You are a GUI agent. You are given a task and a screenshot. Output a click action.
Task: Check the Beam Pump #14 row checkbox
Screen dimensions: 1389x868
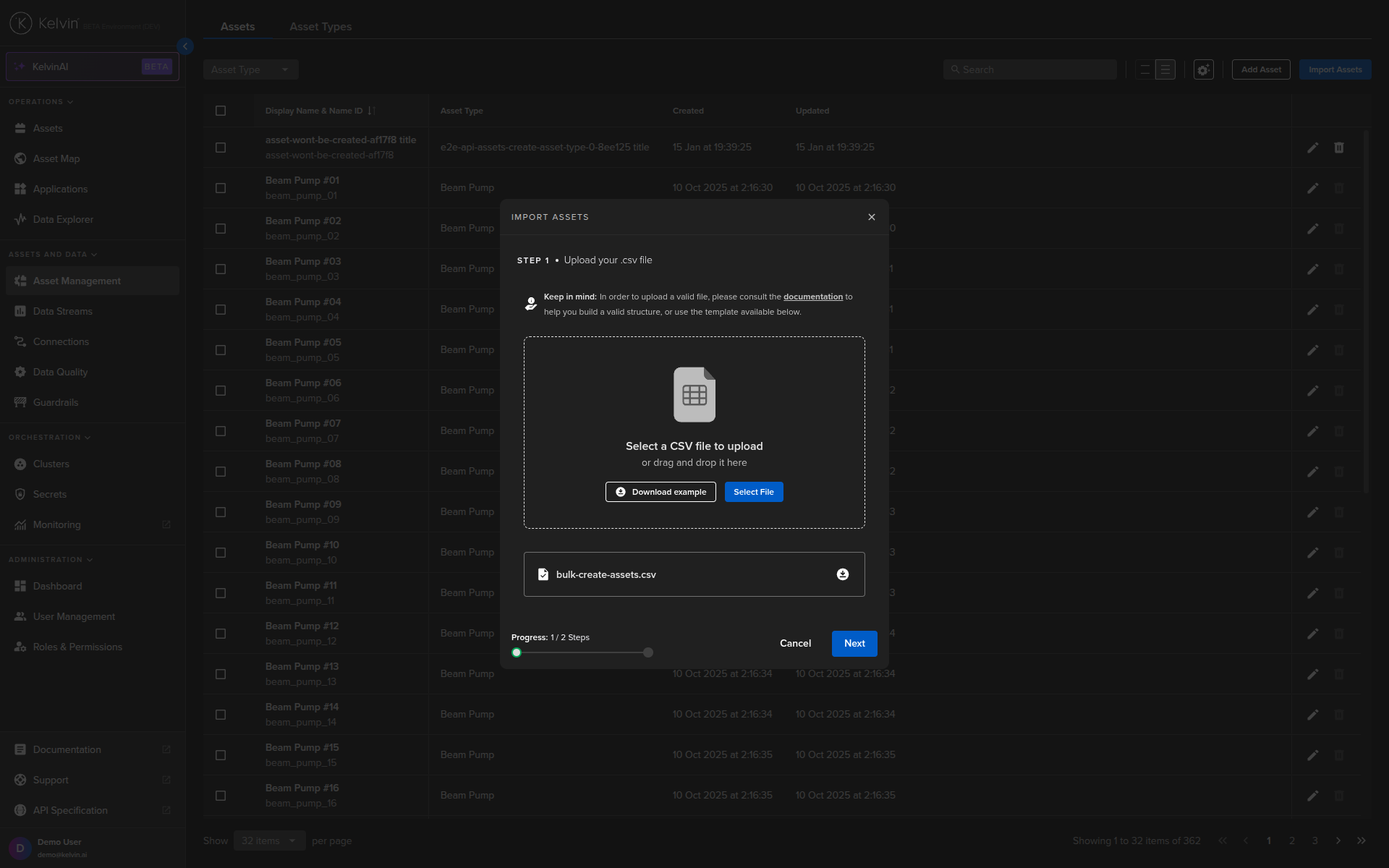click(x=221, y=715)
